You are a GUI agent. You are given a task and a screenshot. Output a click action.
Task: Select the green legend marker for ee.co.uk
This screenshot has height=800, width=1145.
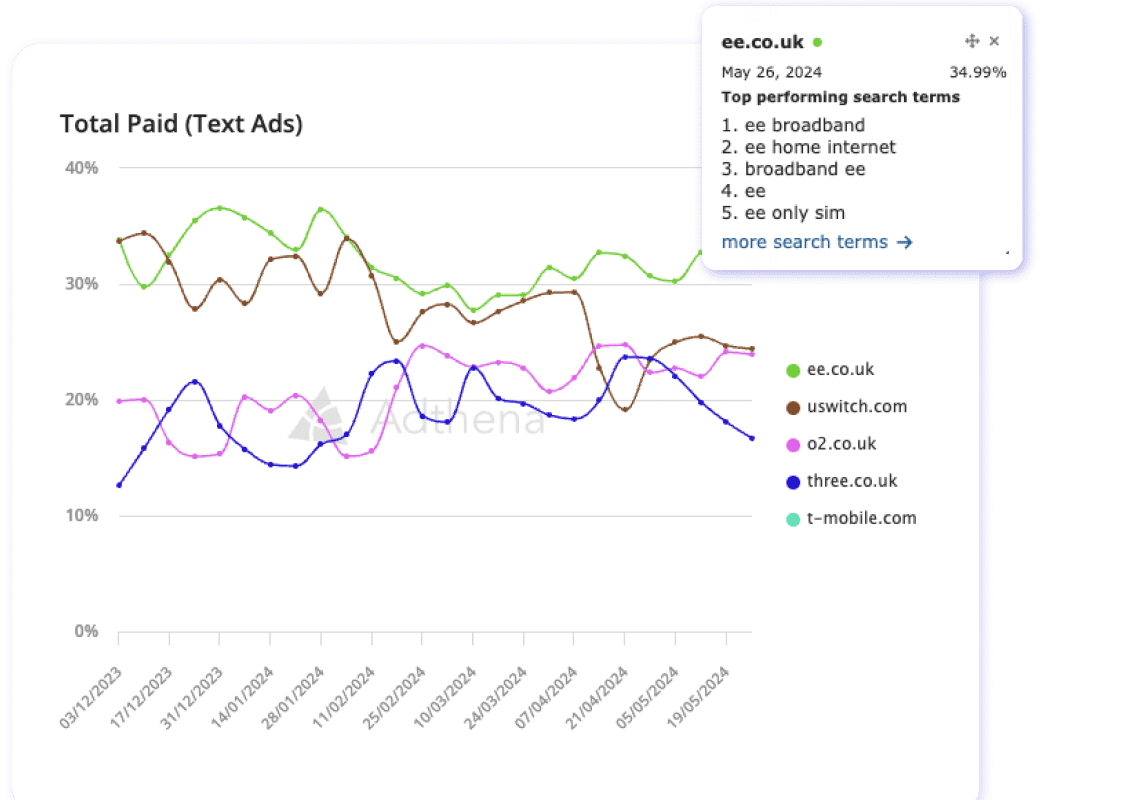click(x=795, y=369)
